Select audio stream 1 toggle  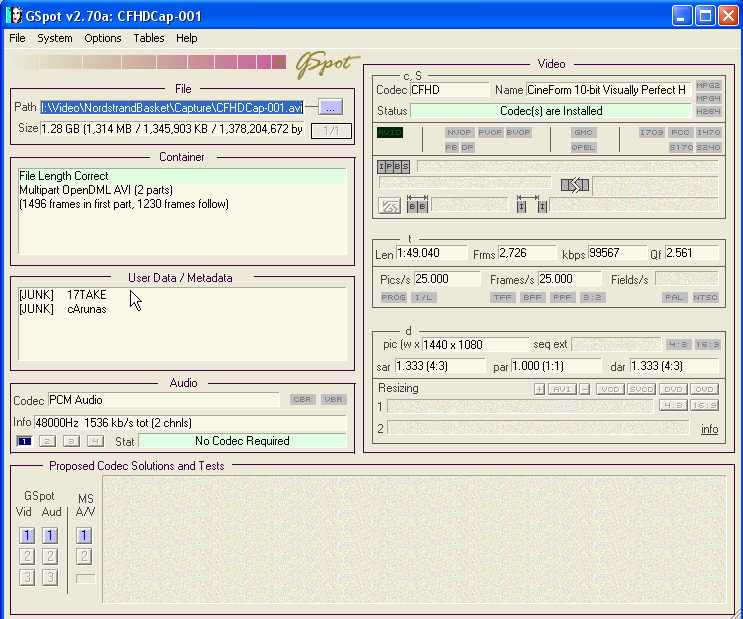click(x=24, y=441)
